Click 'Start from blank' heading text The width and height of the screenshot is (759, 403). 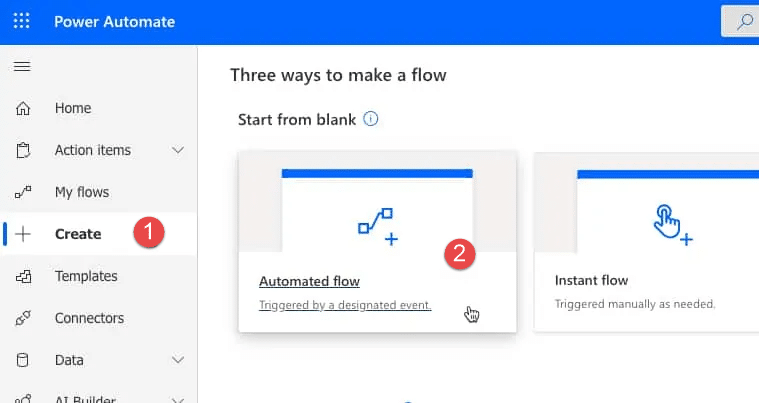297,119
